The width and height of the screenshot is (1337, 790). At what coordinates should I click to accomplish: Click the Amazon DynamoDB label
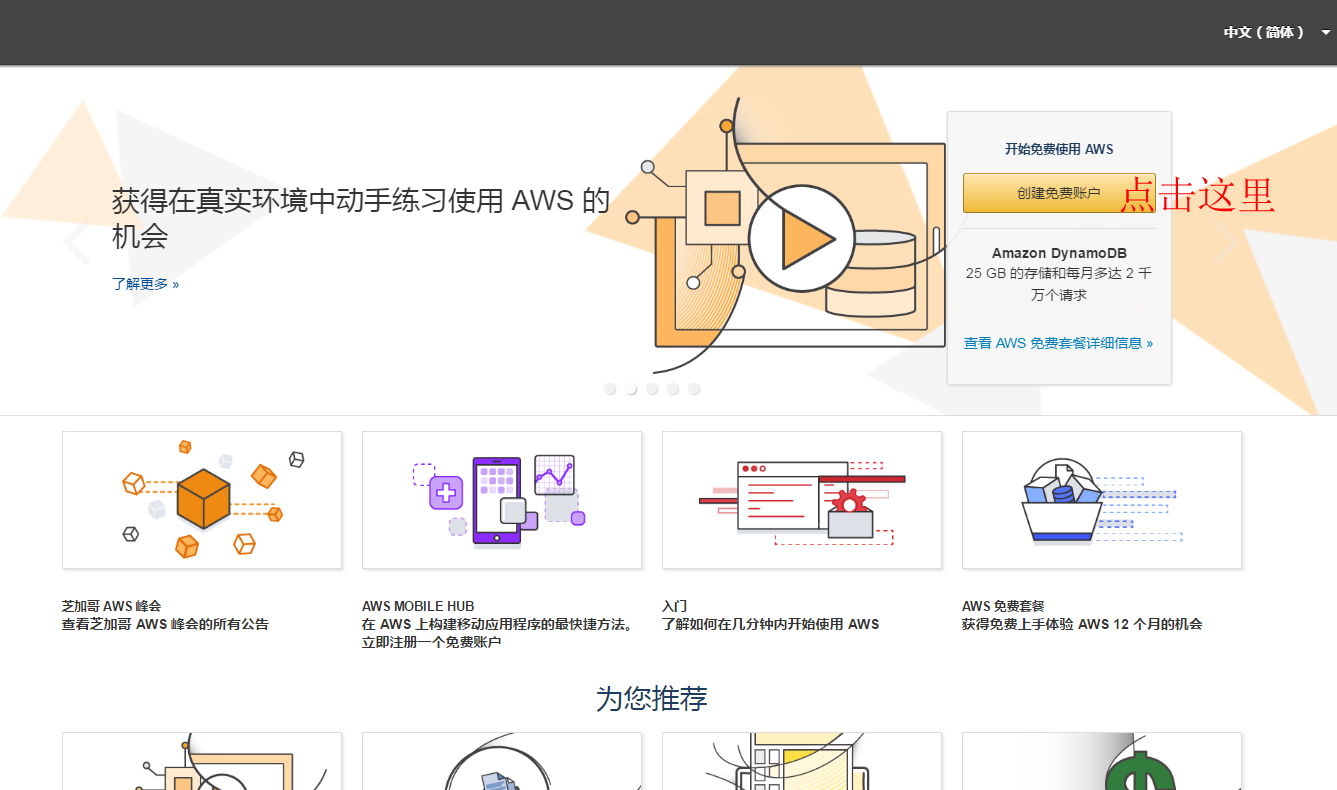(1059, 253)
